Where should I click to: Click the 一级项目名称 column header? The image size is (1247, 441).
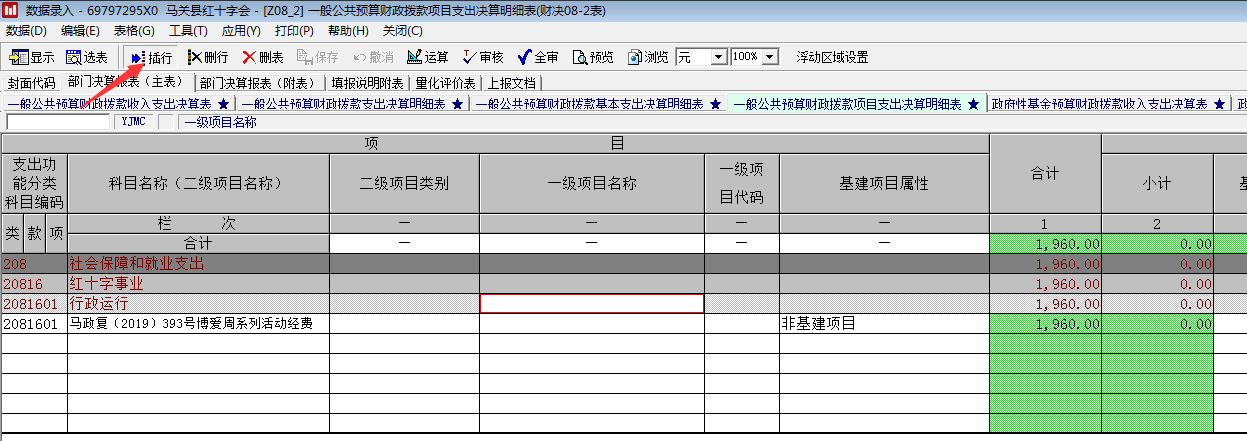pyautogui.click(x=592, y=183)
